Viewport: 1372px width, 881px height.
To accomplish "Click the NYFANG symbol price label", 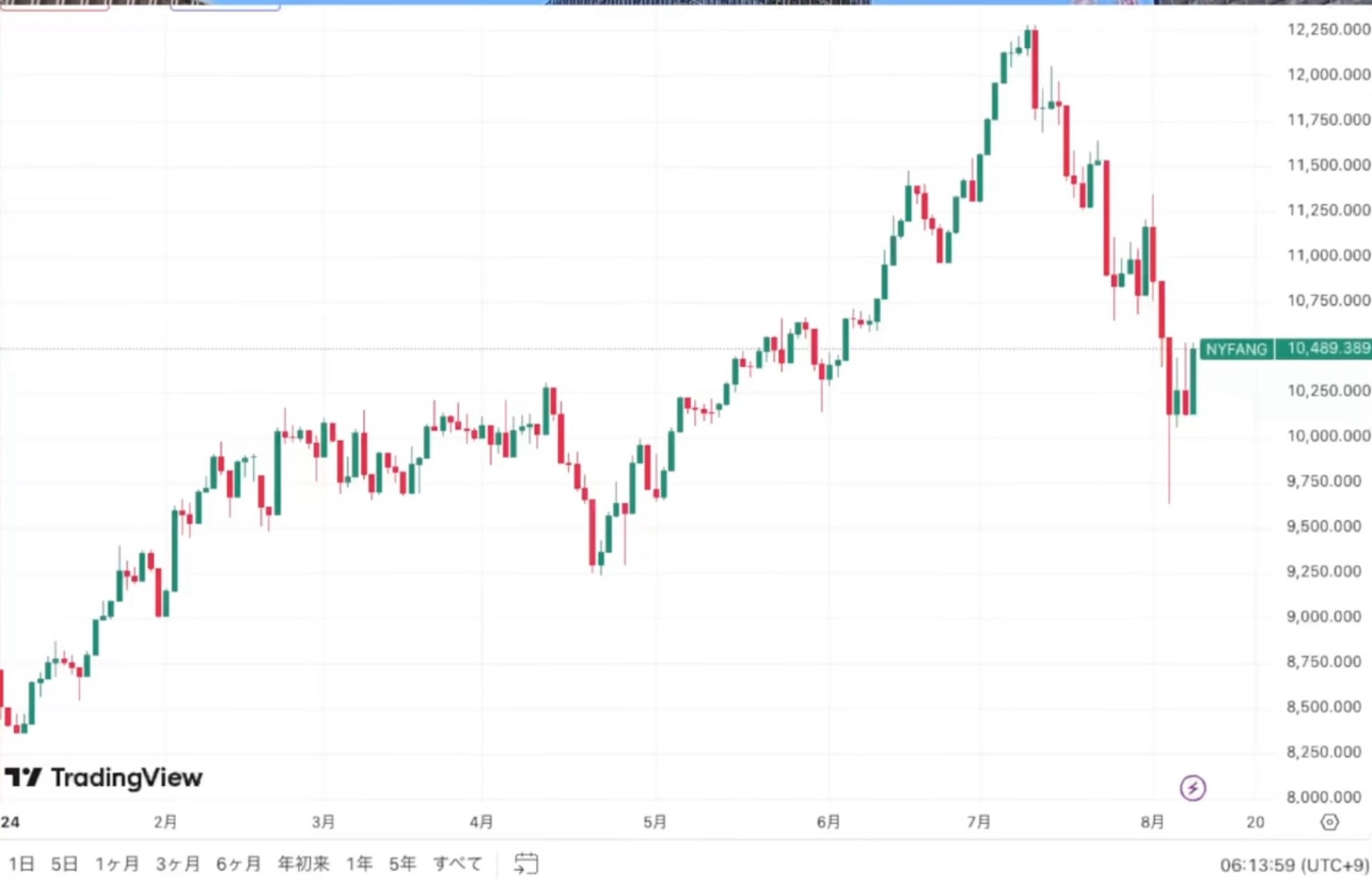I will point(1236,349).
